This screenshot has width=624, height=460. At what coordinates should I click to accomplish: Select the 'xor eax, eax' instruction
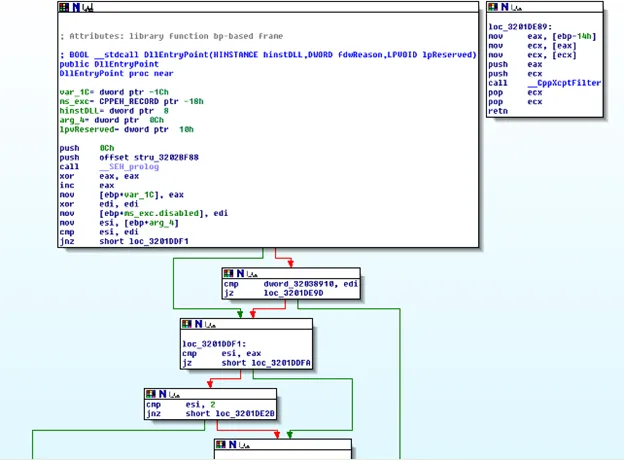[99, 176]
